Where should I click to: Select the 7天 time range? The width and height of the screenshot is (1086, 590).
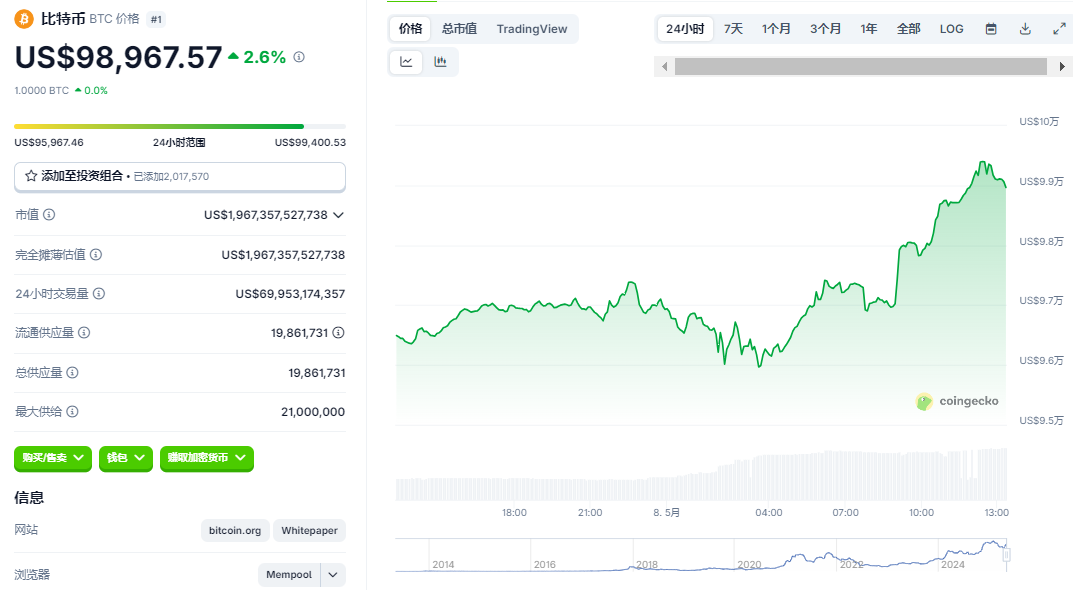coord(733,29)
